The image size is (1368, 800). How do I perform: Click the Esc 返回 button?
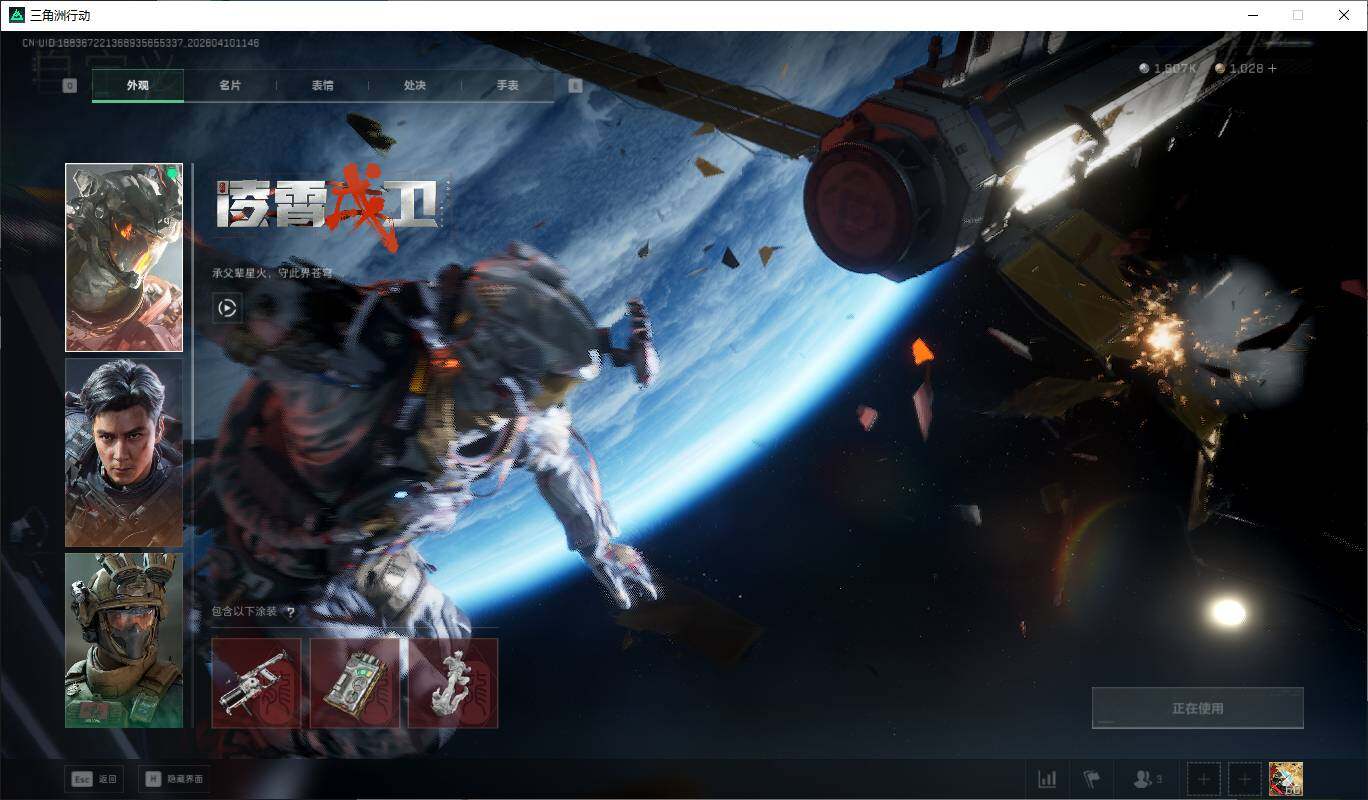click(94, 779)
